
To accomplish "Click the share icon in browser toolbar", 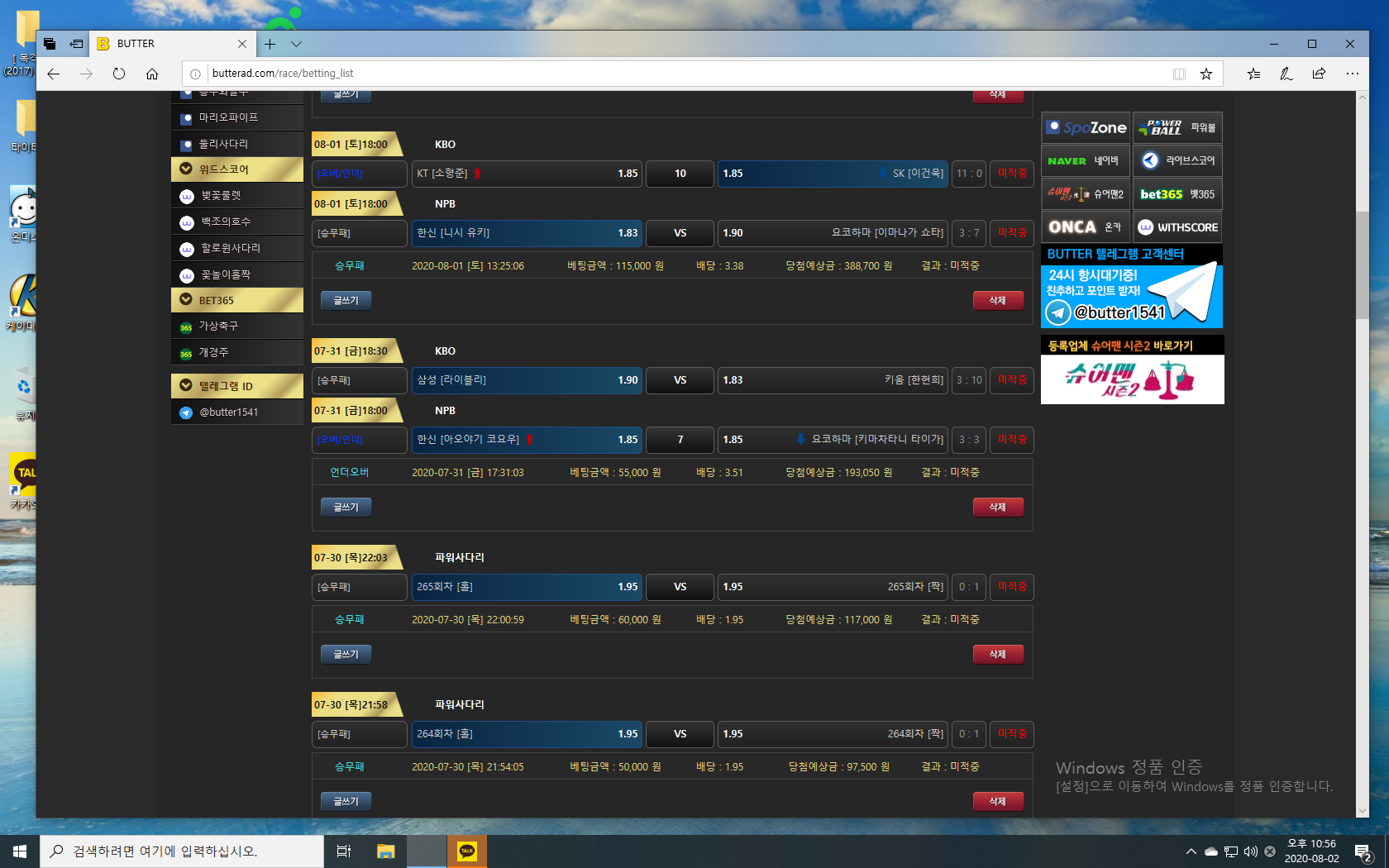I will pyautogui.click(x=1319, y=74).
